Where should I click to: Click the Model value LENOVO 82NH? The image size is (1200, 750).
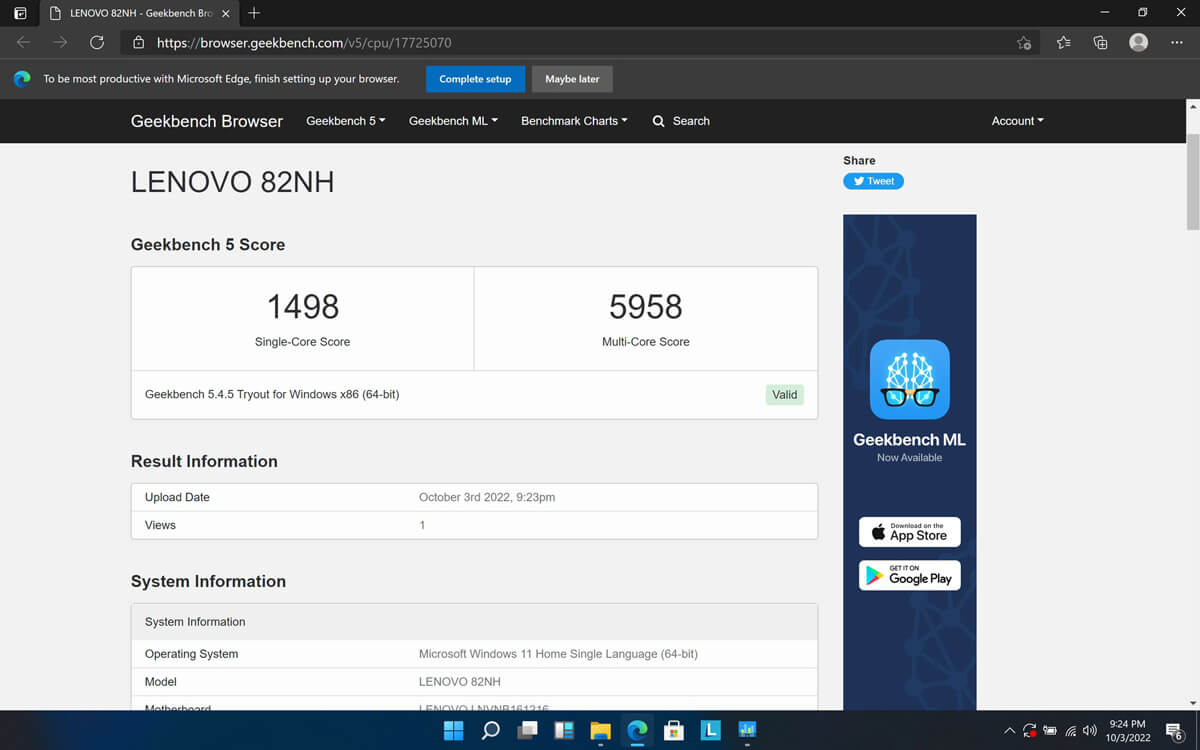459,682
